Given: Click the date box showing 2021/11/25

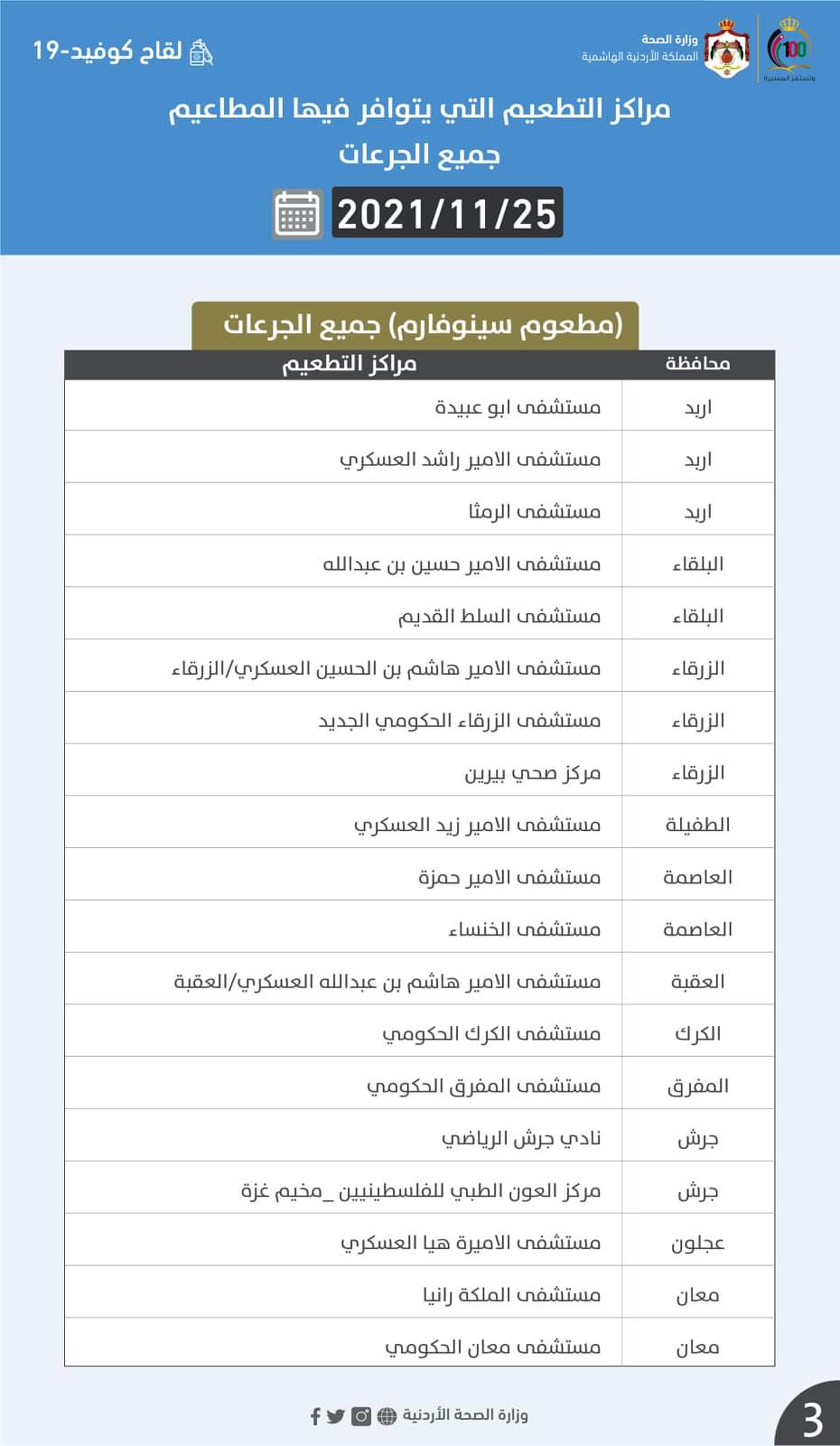Looking at the screenshot, I should 447,214.
